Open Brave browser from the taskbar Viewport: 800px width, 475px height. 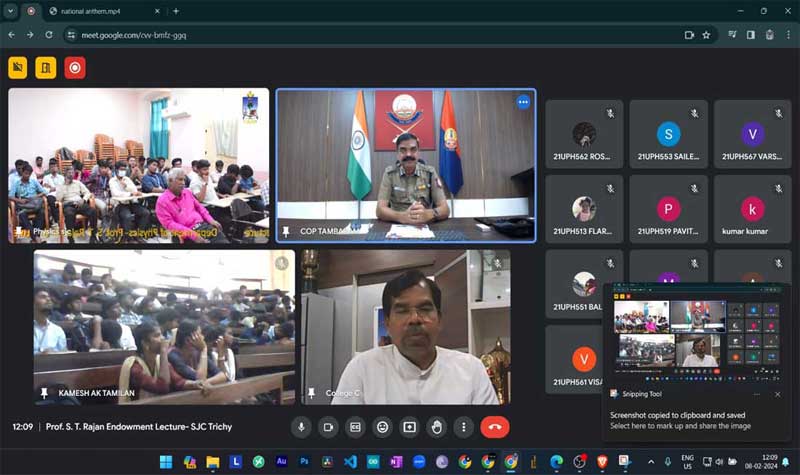coord(602,462)
